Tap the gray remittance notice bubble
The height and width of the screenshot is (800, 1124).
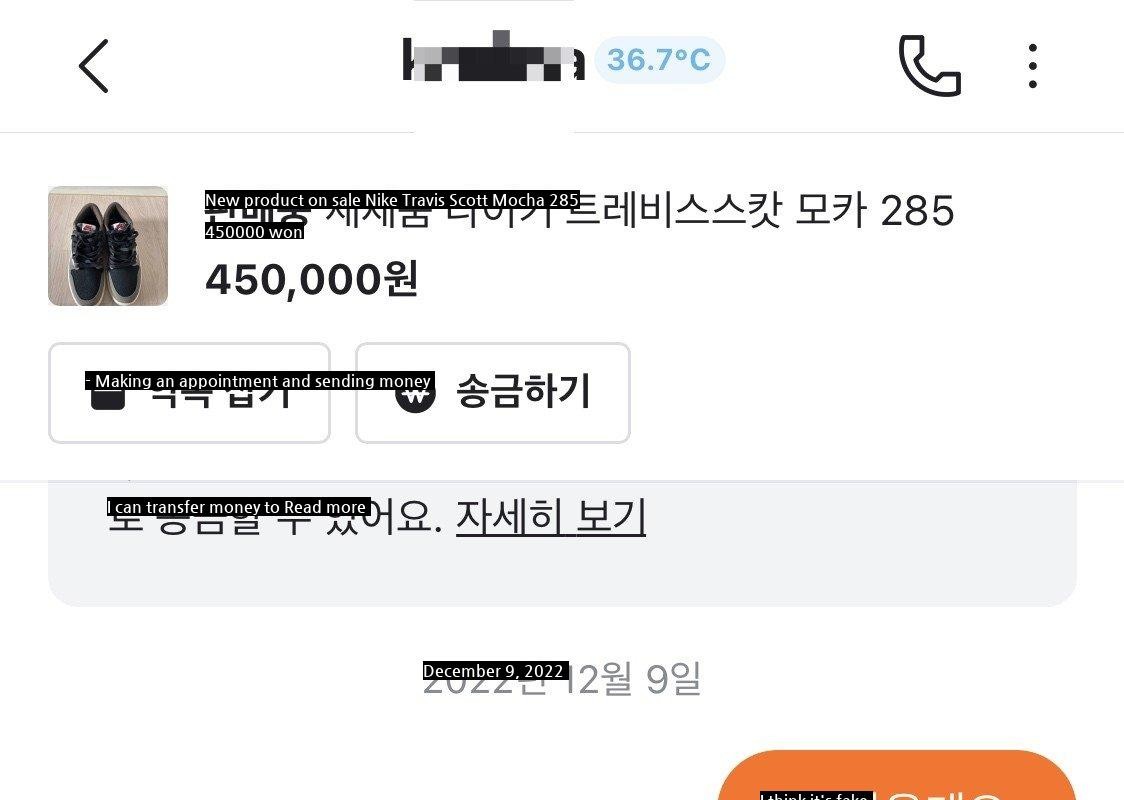[x=562, y=543]
